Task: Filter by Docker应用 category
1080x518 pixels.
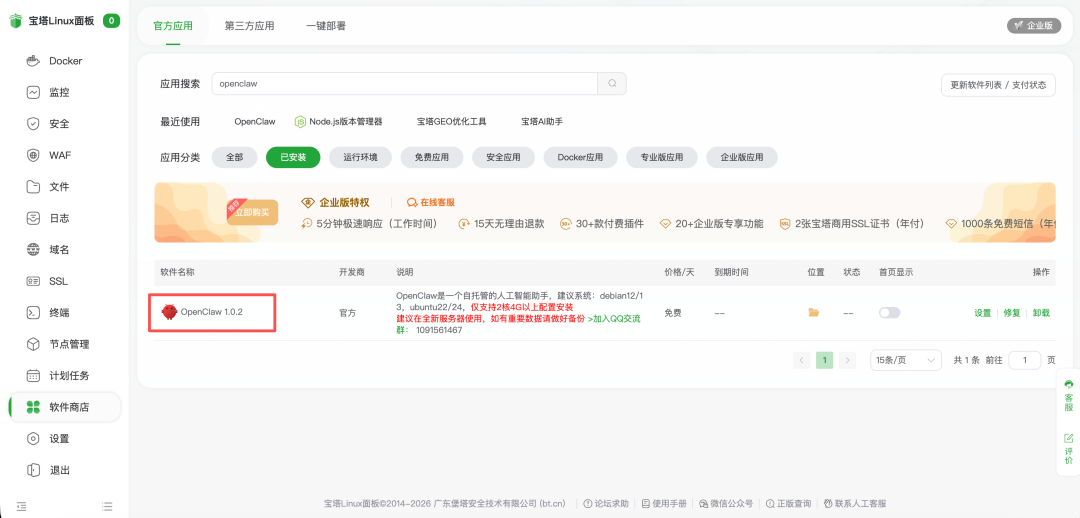Action: tap(581, 157)
